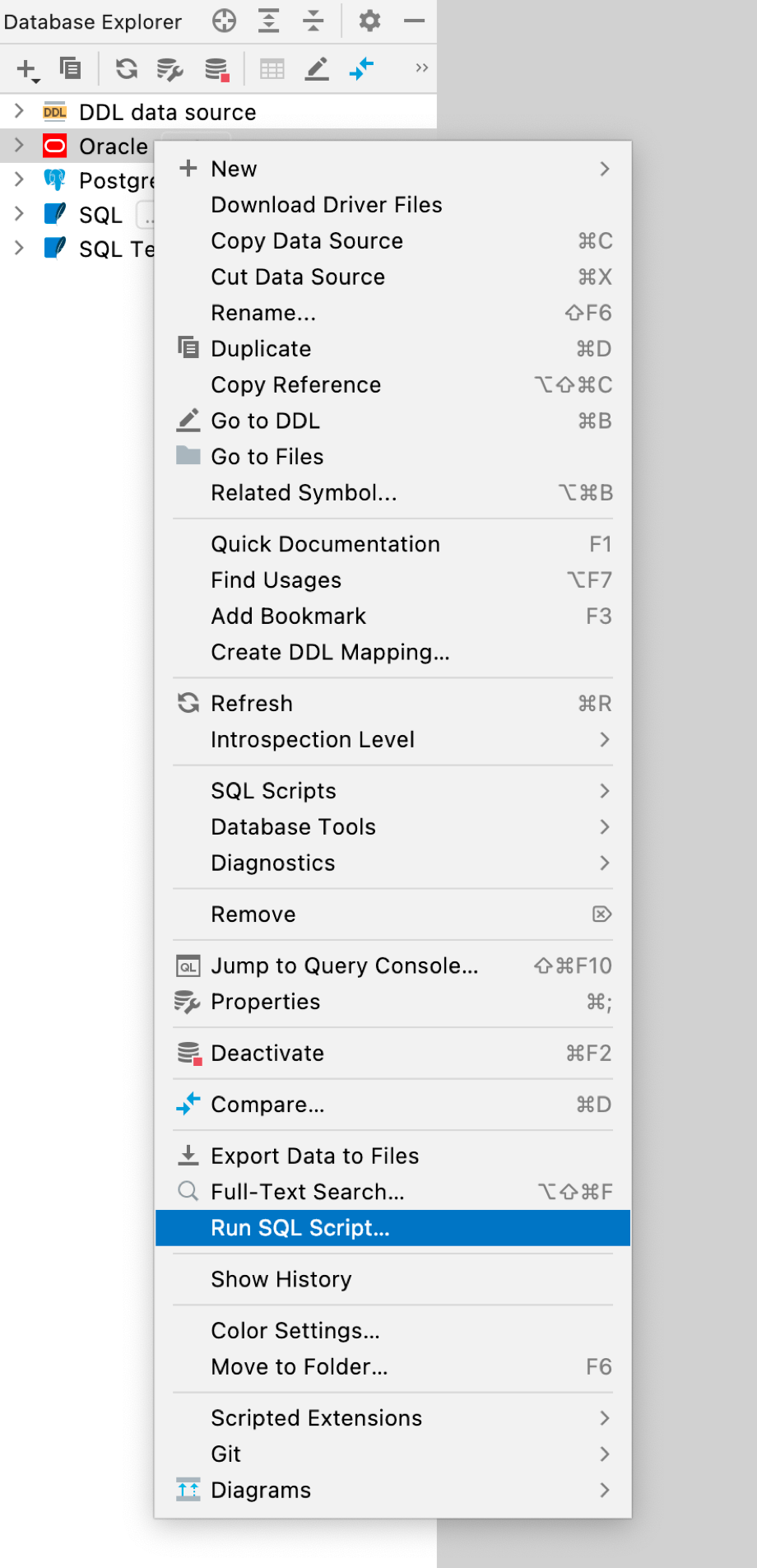Click the New data source plus icon
This screenshot has width=757, height=1568.
[27, 69]
